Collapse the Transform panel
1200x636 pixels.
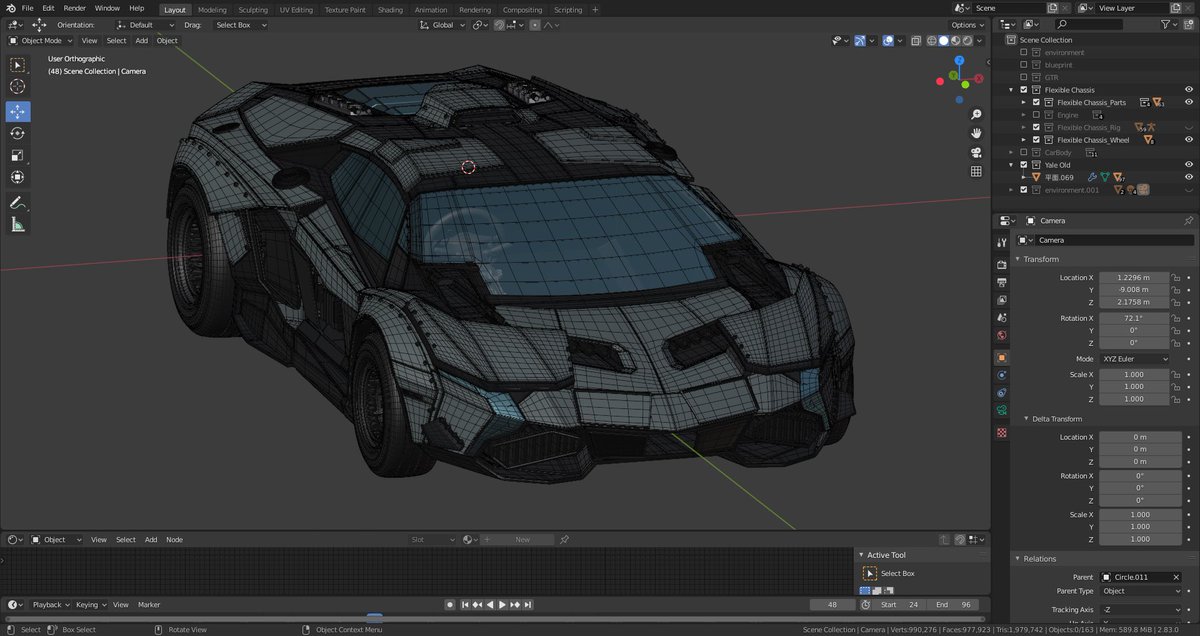coord(1039,259)
